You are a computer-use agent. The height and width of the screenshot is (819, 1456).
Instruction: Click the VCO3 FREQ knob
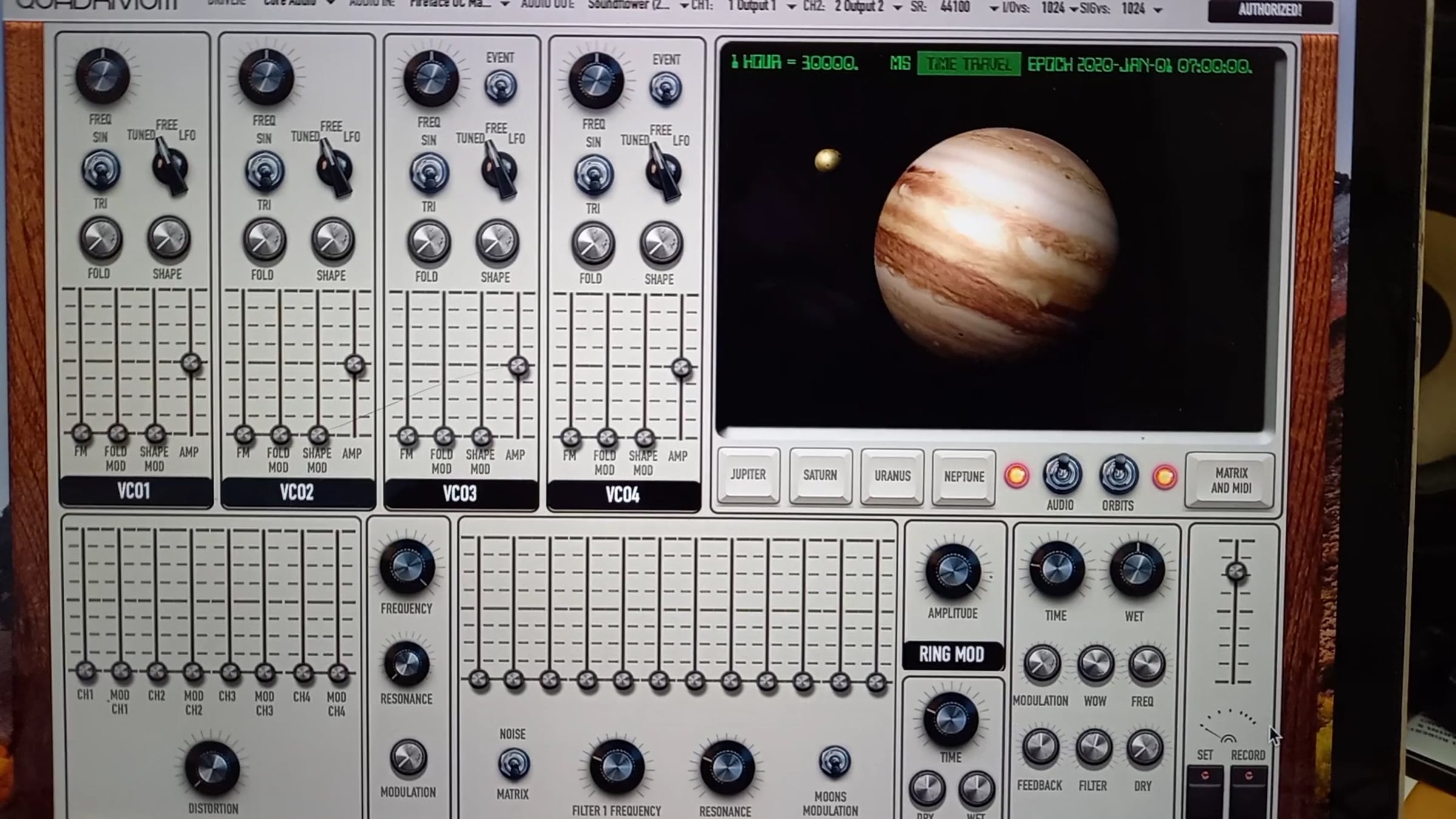(x=431, y=79)
